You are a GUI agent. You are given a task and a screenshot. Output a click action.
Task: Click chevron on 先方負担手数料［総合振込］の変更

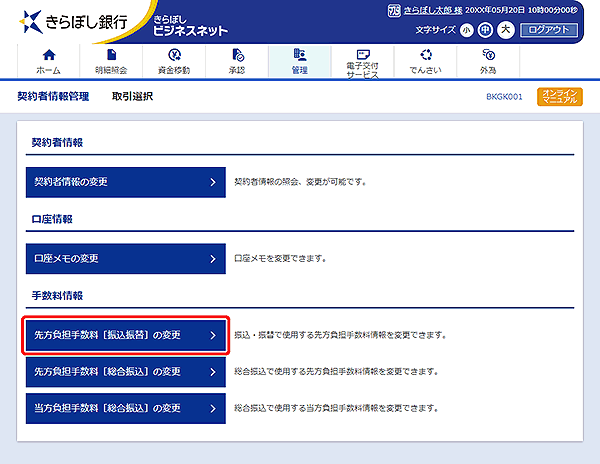coord(213,371)
